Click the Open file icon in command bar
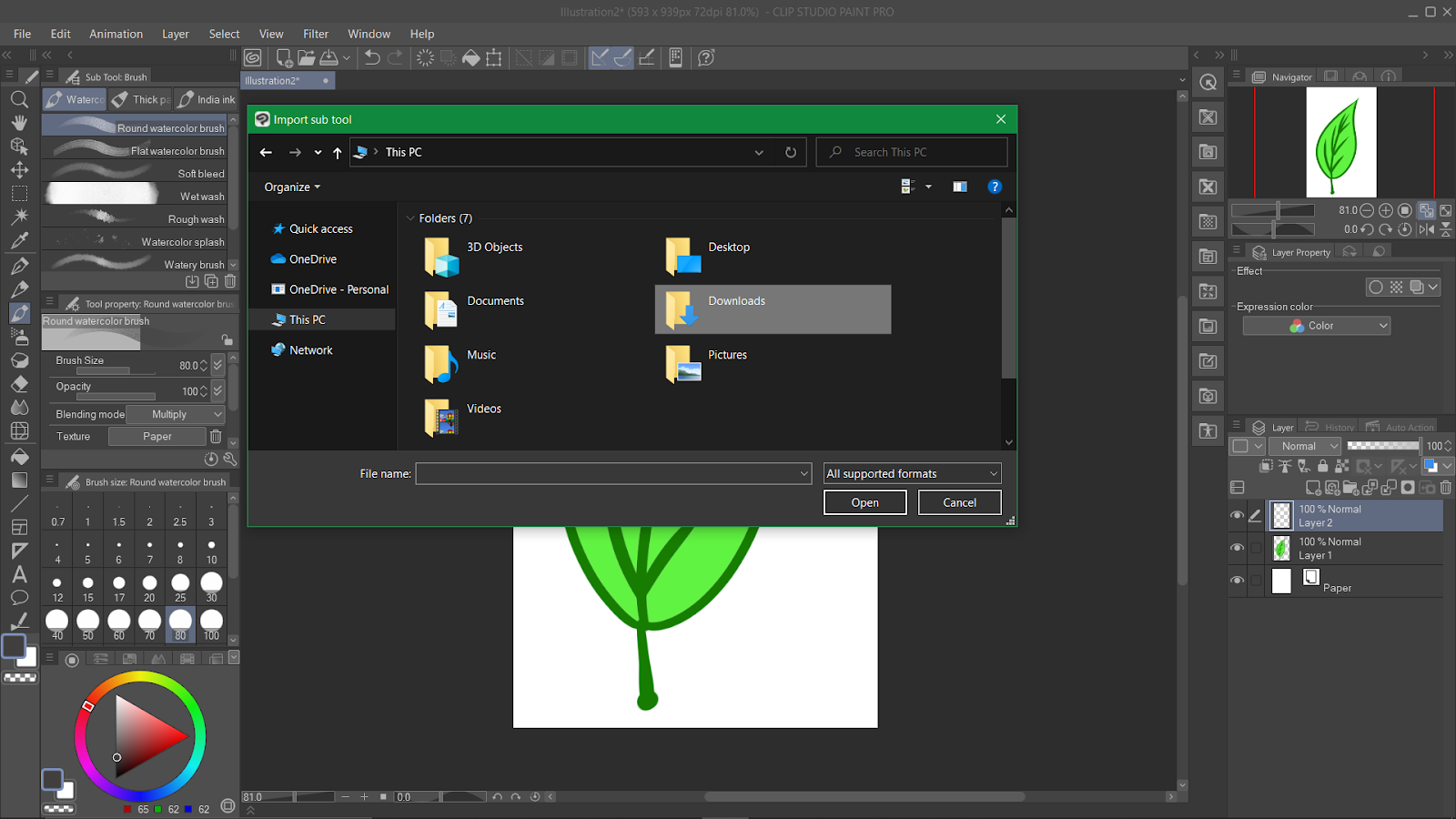The image size is (1456, 819). (x=307, y=57)
